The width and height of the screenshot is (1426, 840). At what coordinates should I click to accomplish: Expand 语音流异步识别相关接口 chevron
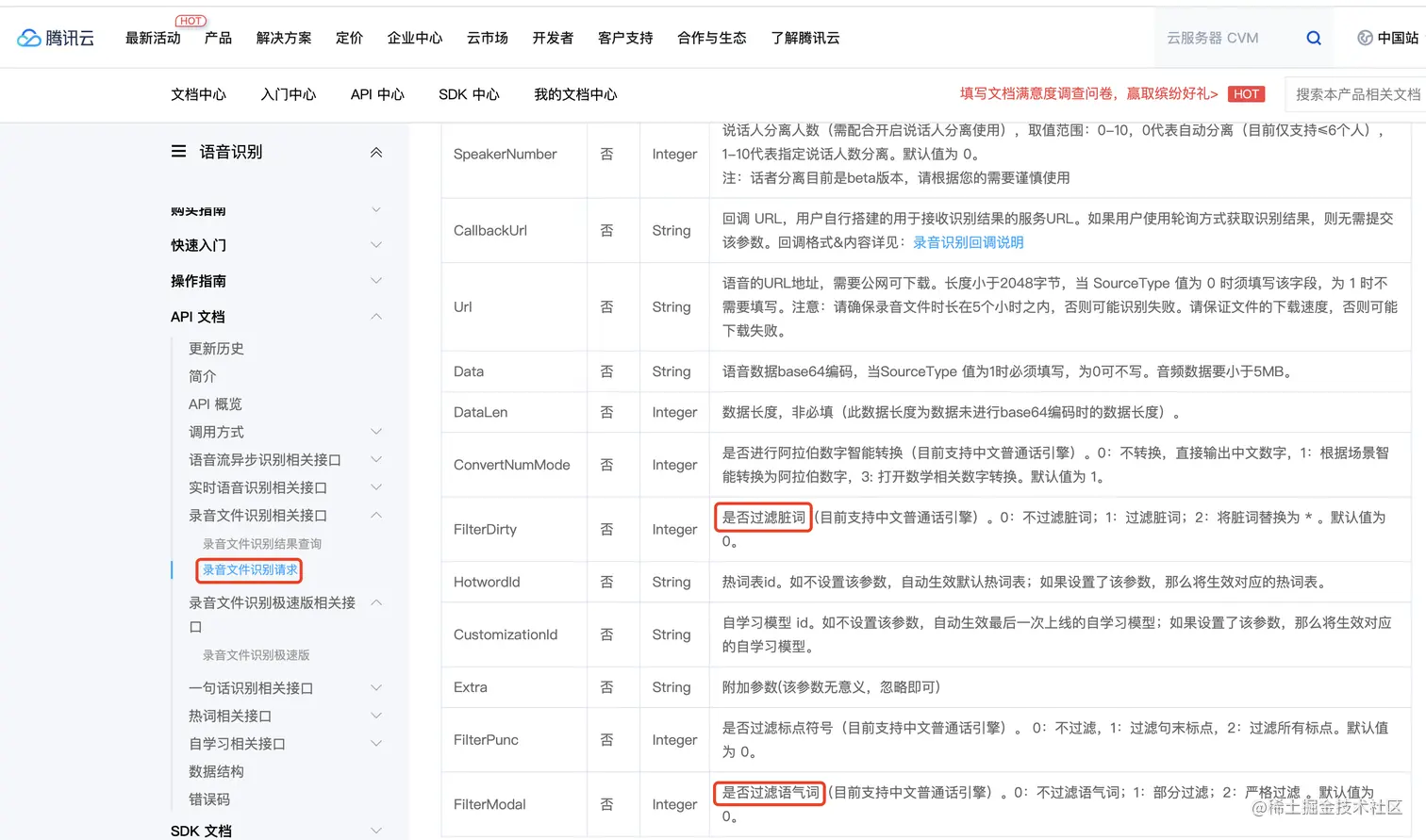point(376,459)
